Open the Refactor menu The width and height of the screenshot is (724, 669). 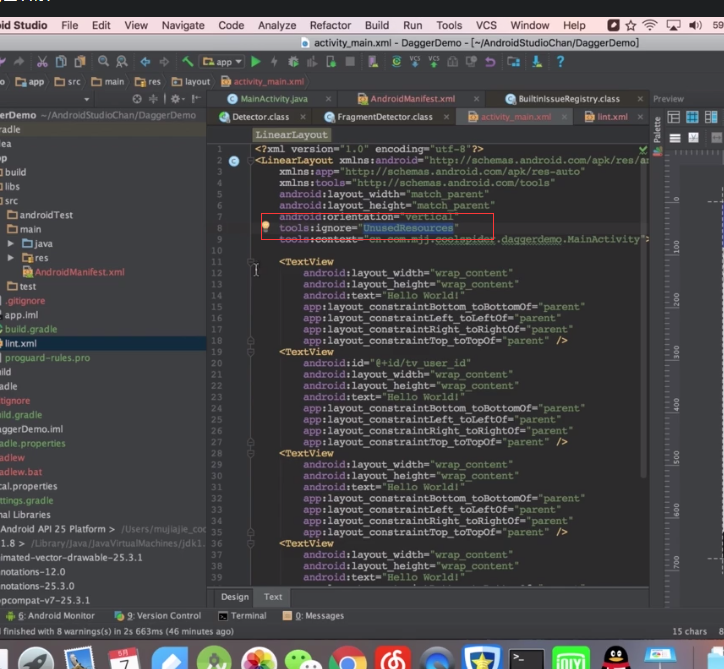pos(330,25)
